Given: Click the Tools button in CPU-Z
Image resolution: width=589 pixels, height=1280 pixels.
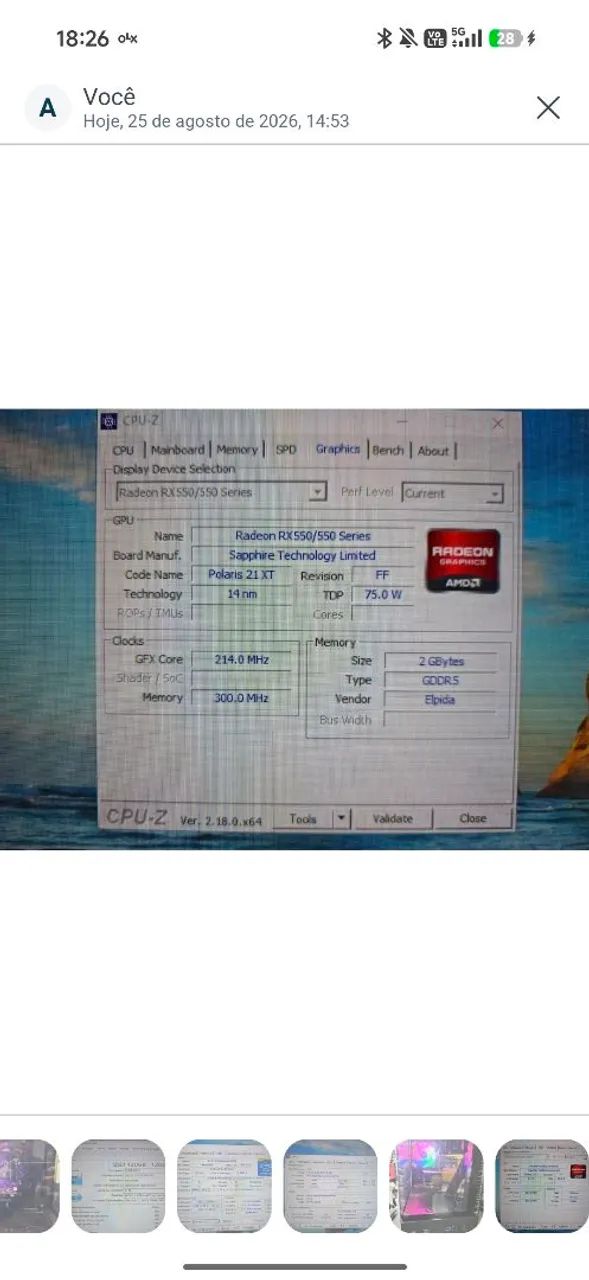Looking at the screenshot, I should point(303,818).
